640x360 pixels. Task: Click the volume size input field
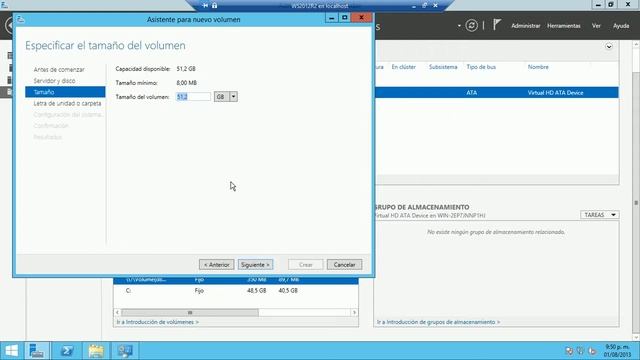coord(193,97)
